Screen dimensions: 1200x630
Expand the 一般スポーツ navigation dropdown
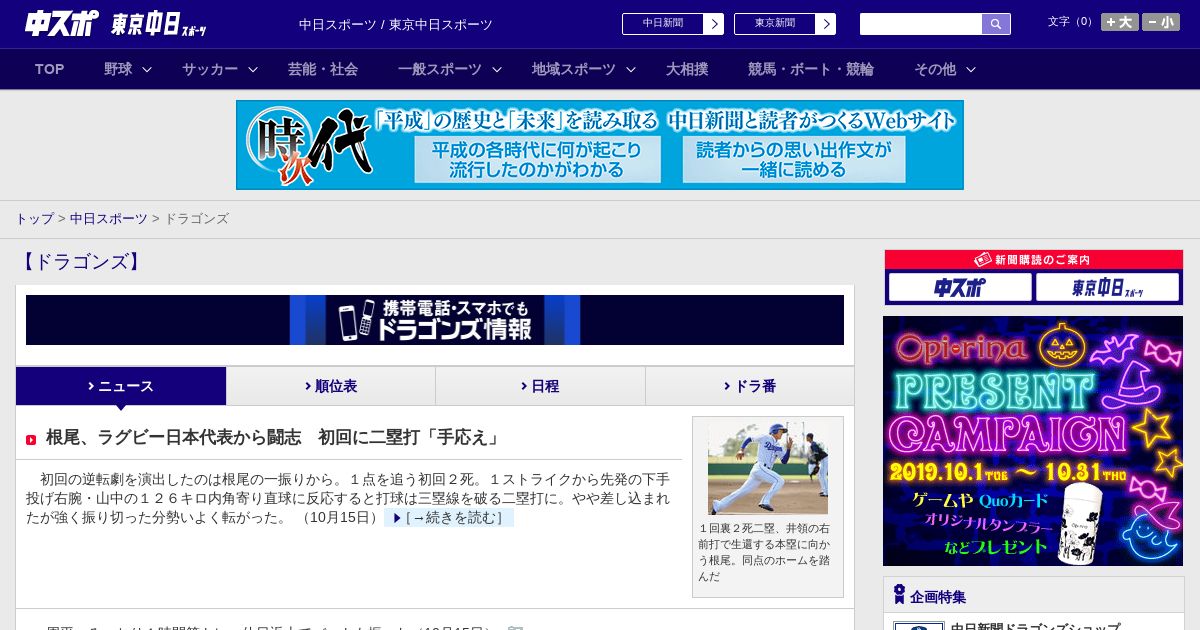pyautogui.click(x=449, y=69)
